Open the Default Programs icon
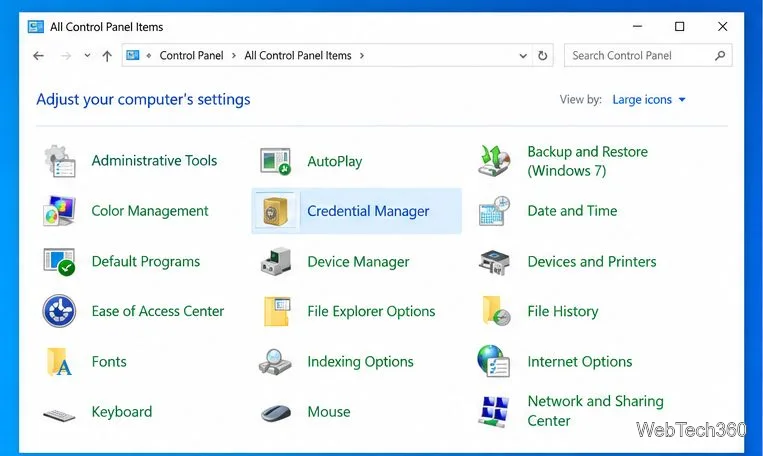This screenshot has height=456, width=763. [x=59, y=261]
